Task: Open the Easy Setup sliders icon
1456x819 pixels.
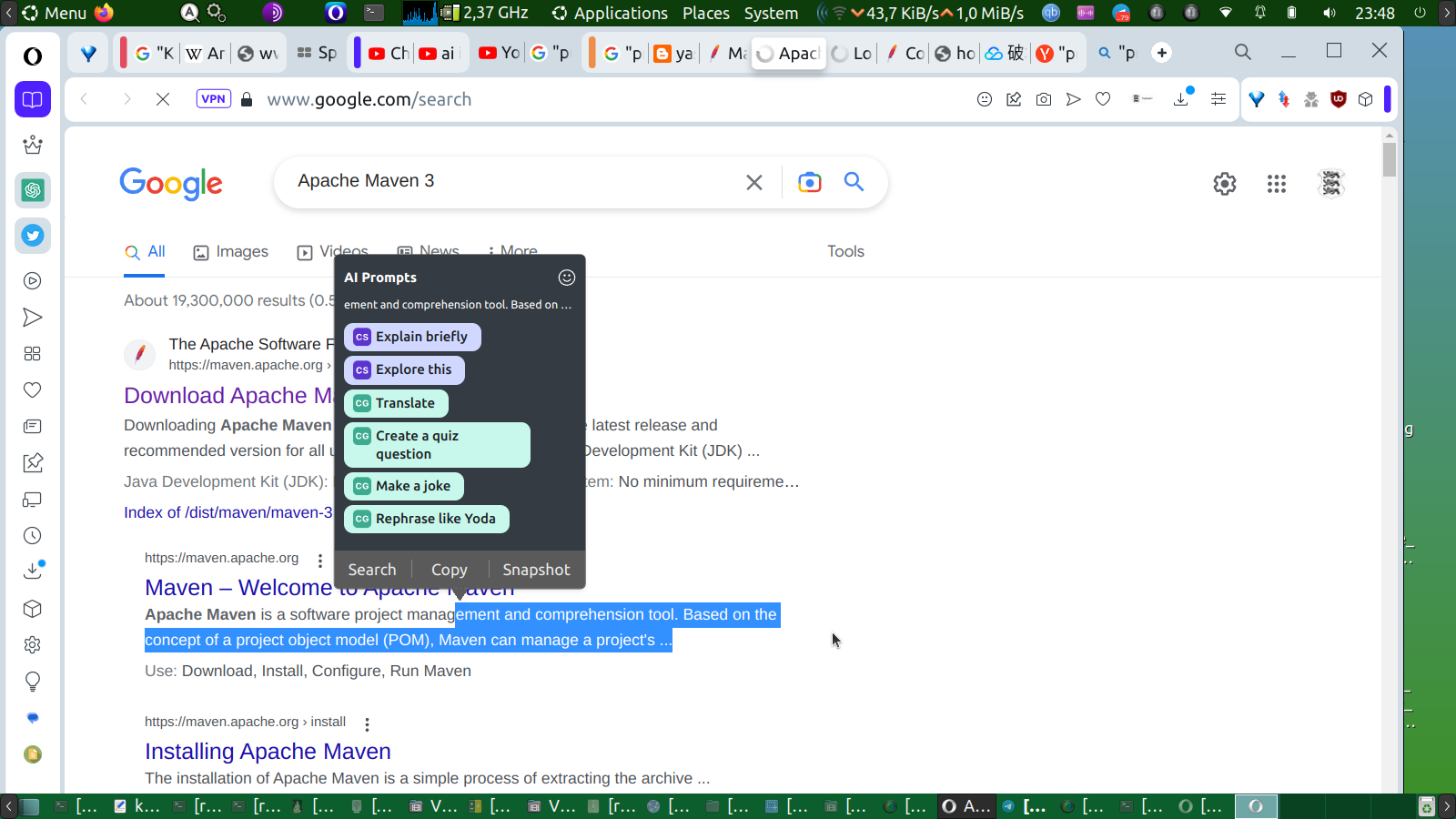Action: [x=1218, y=99]
